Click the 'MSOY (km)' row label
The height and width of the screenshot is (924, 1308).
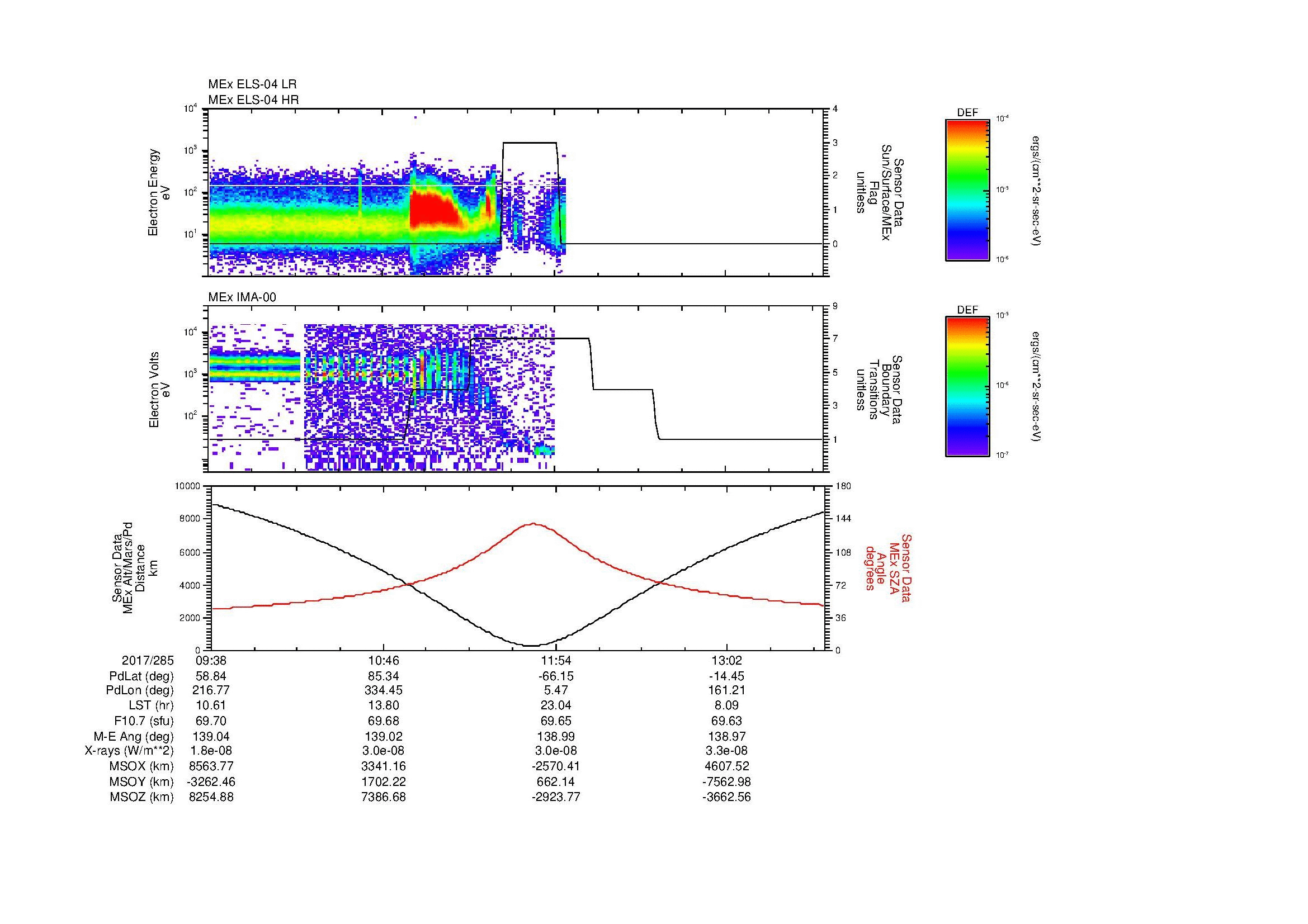[141, 781]
